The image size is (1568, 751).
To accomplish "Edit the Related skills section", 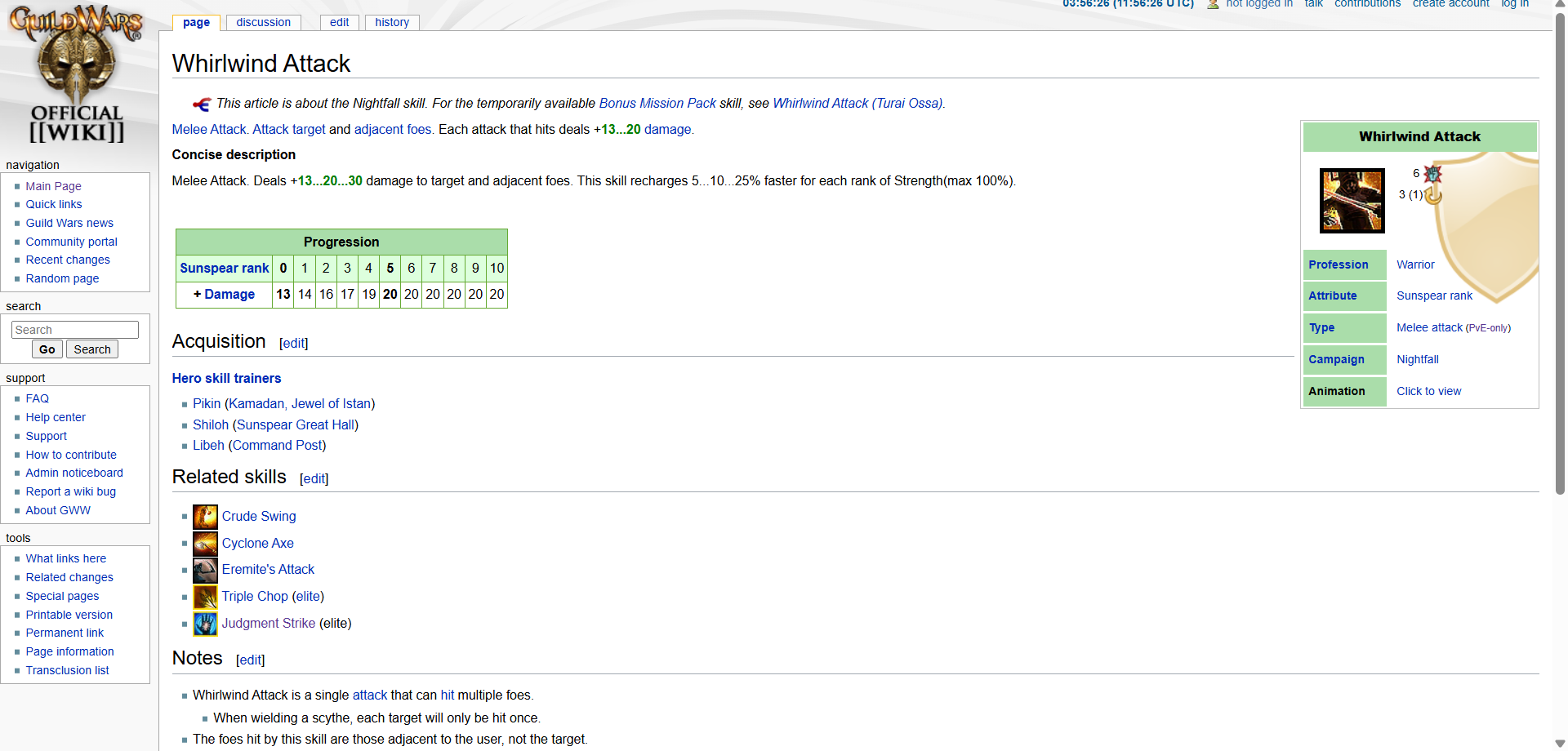I will point(314,479).
